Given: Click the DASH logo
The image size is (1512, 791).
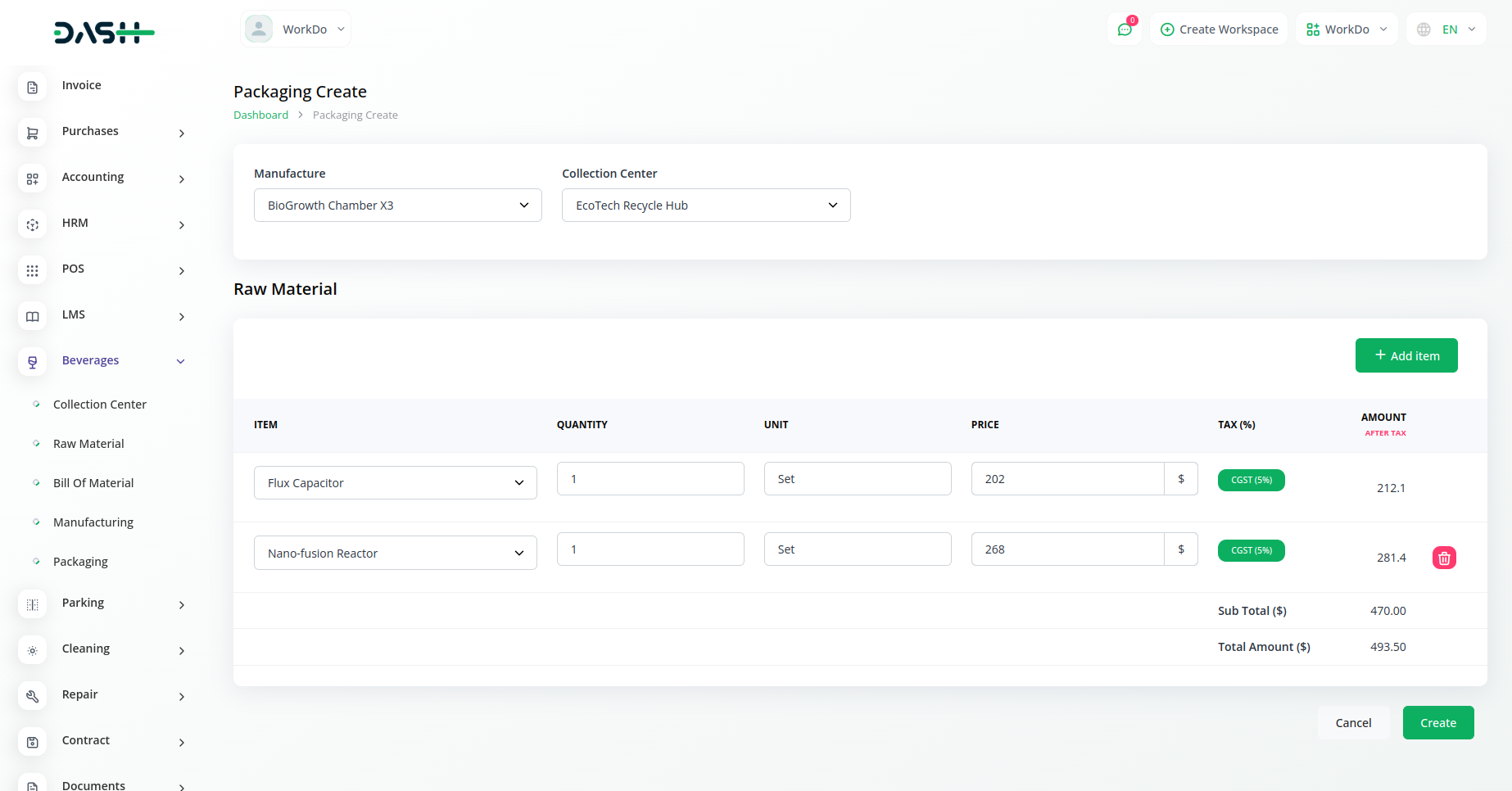Looking at the screenshot, I should click(104, 33).
